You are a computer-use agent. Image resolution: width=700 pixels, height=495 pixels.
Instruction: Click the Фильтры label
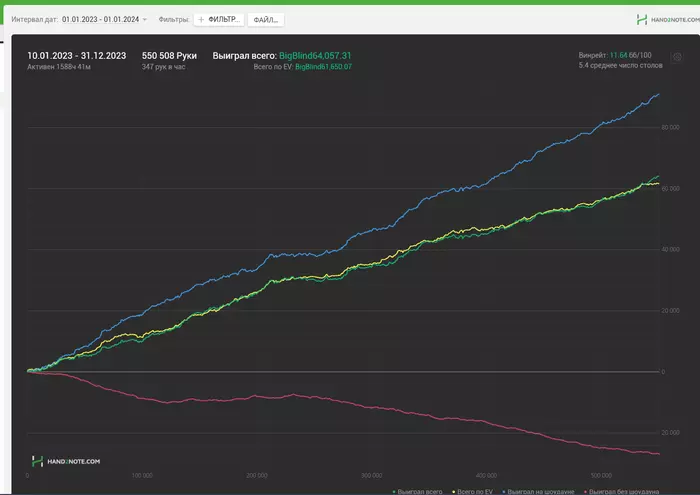[174, 20]
